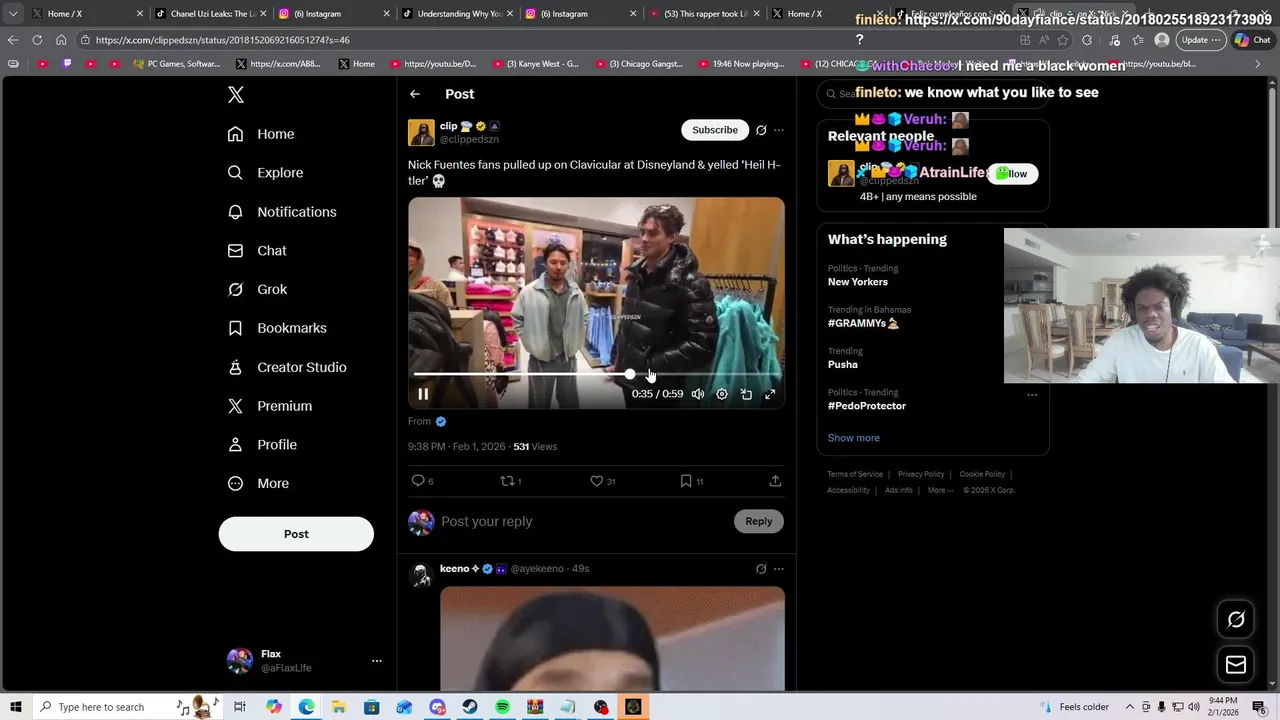Open the Cookie Policy link

point(982,474)
